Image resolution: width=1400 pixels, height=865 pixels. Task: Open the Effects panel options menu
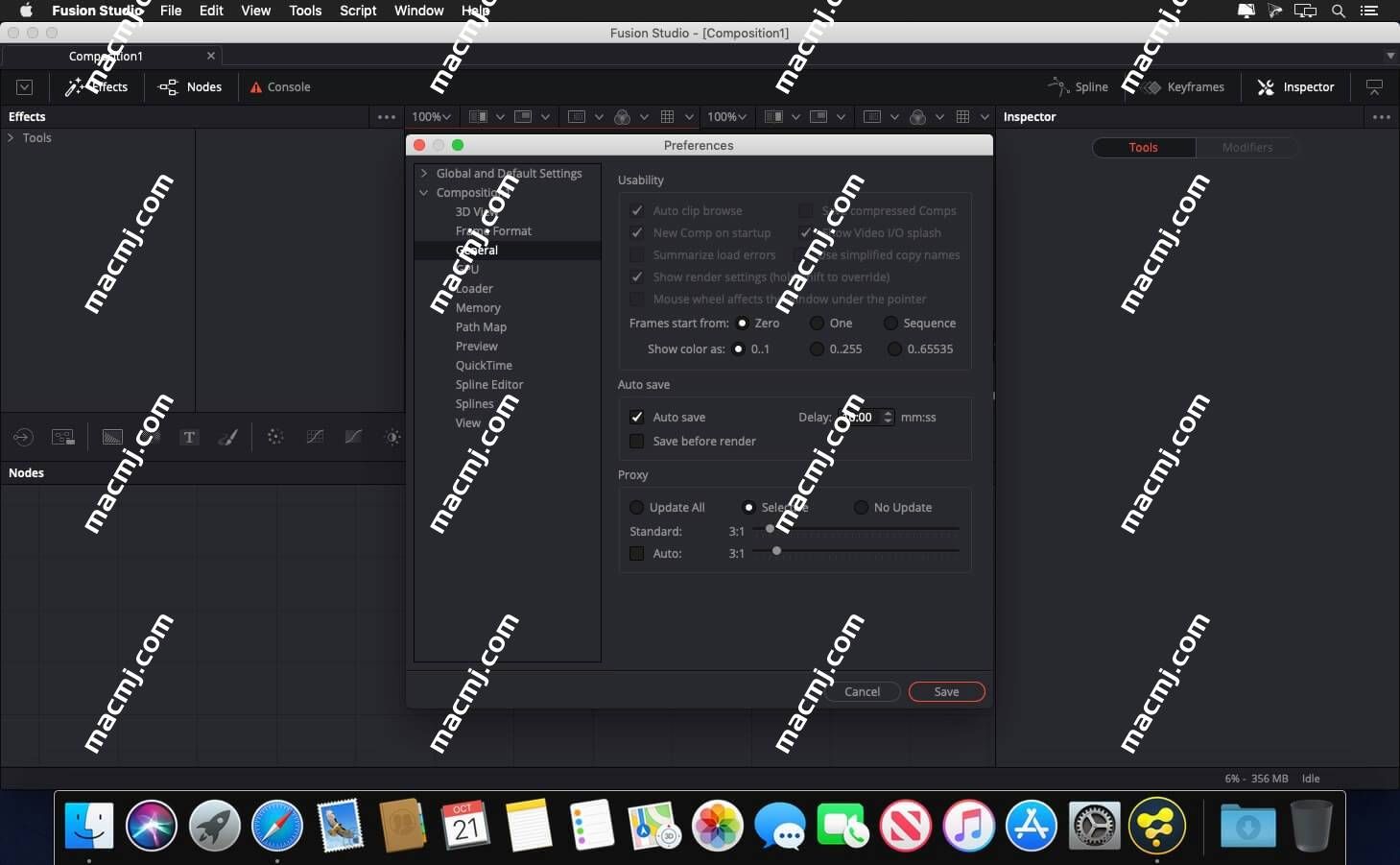click(x=387, y=117)
